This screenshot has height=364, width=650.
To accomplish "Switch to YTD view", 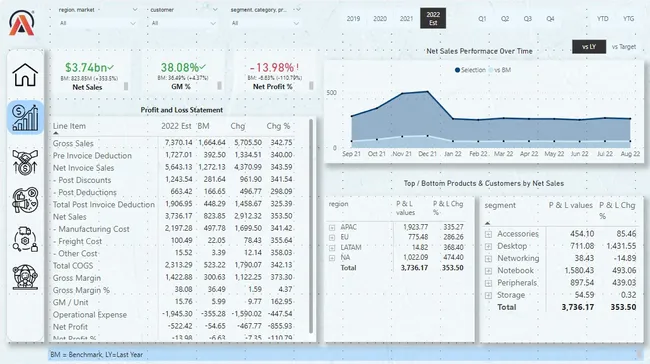I will pyautogui.click(x=603, y=19).
